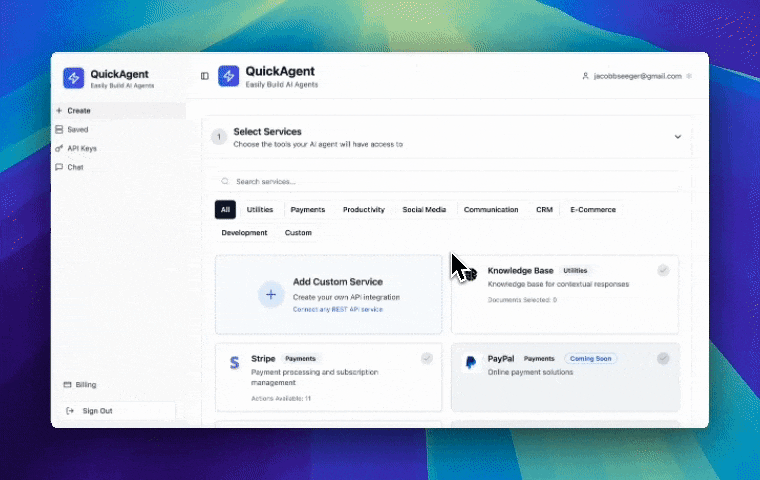Click the search magnifier icon
The image size is (760, 480).
pos(225,181)
